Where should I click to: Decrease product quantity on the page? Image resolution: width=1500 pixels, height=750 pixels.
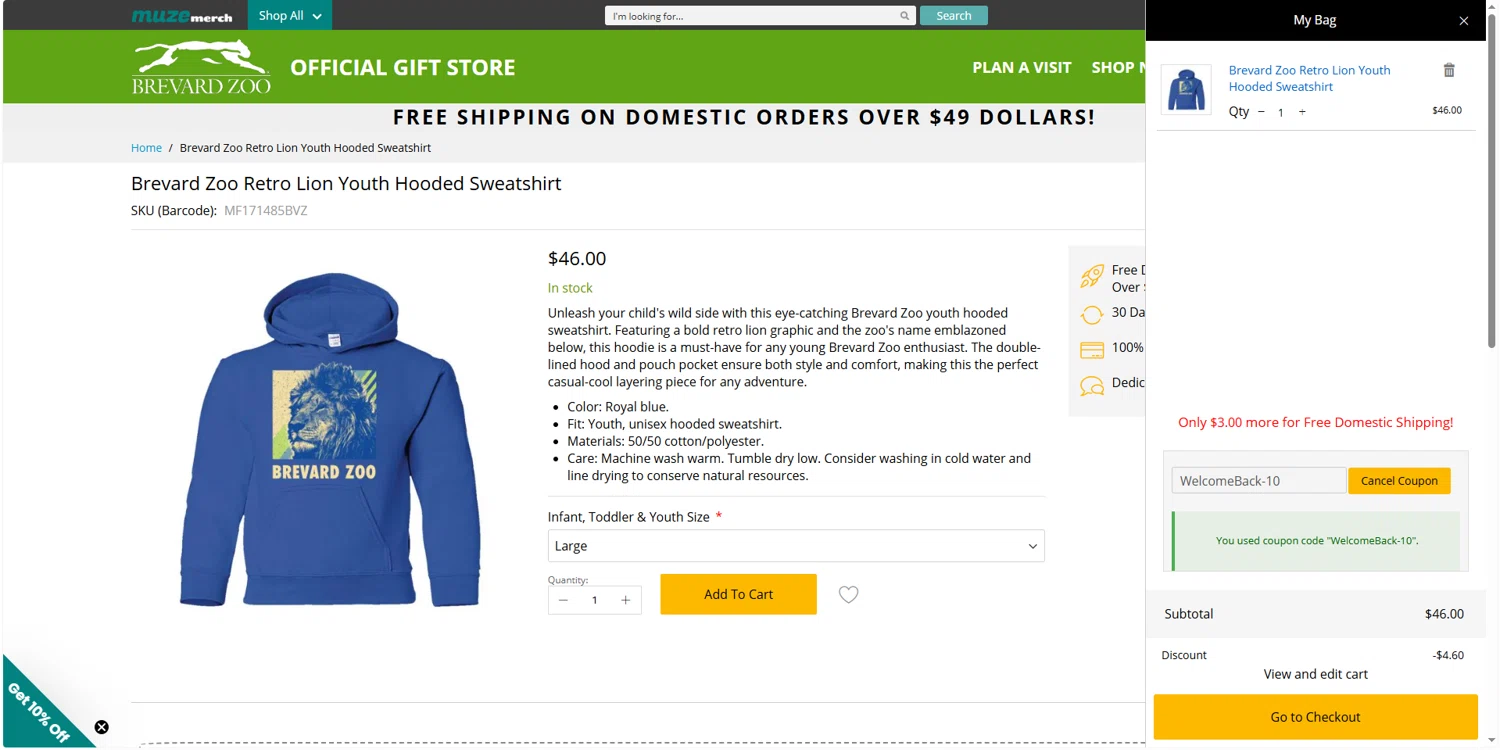point(563,600)
